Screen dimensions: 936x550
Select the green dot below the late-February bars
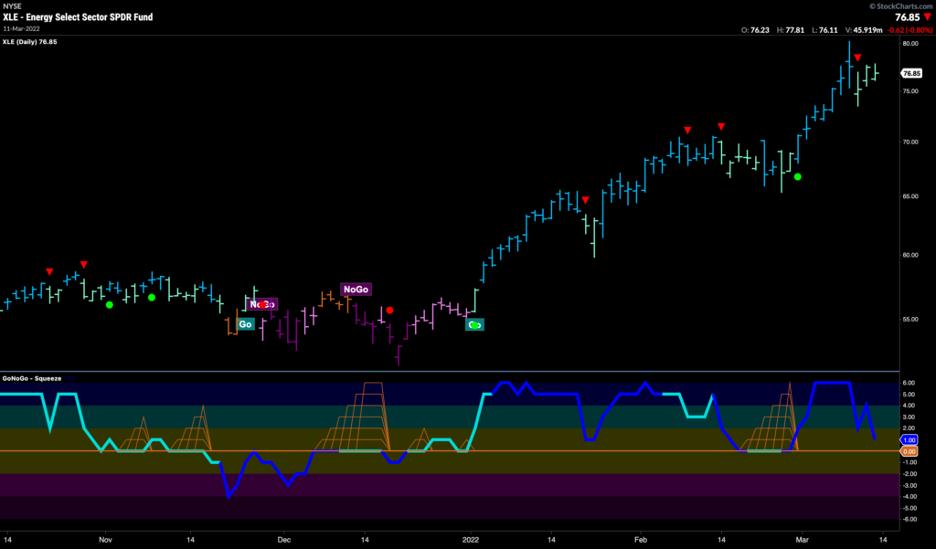click(x=797, y=177)
